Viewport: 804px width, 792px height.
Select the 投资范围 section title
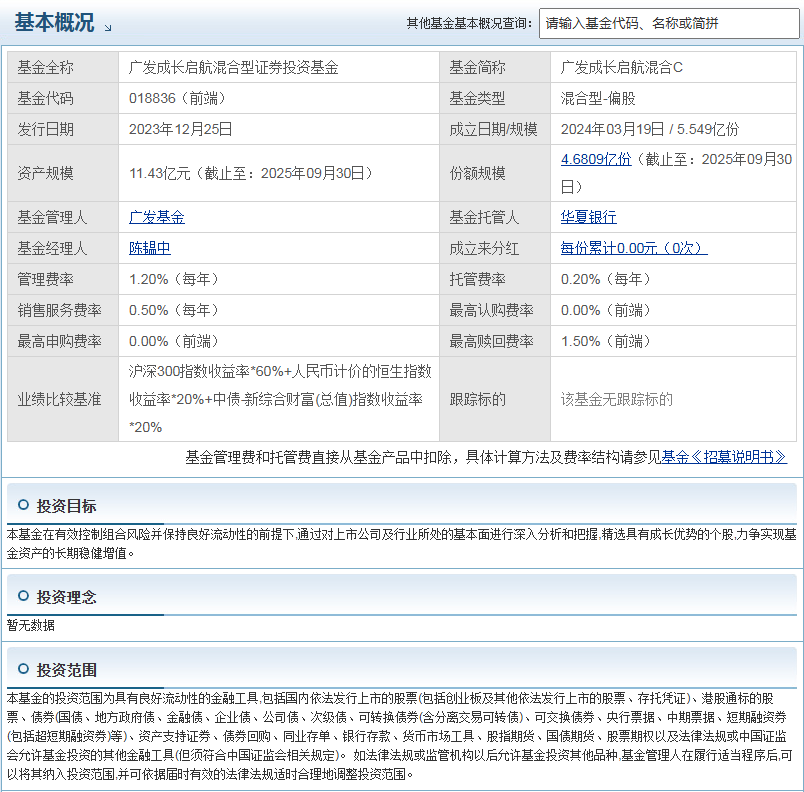[x=66, y=669]
